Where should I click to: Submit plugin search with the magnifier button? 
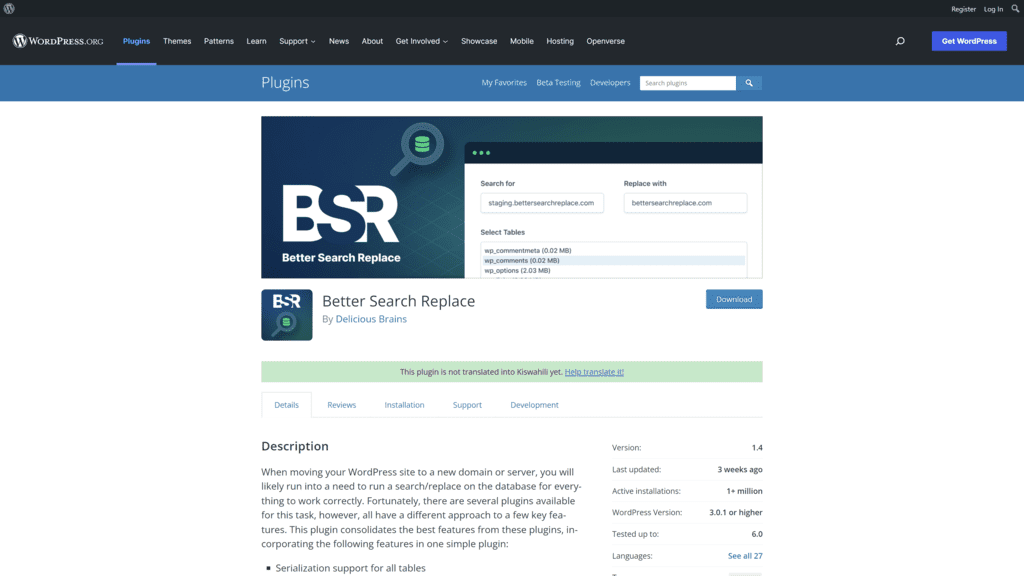[x=749, y=83]
